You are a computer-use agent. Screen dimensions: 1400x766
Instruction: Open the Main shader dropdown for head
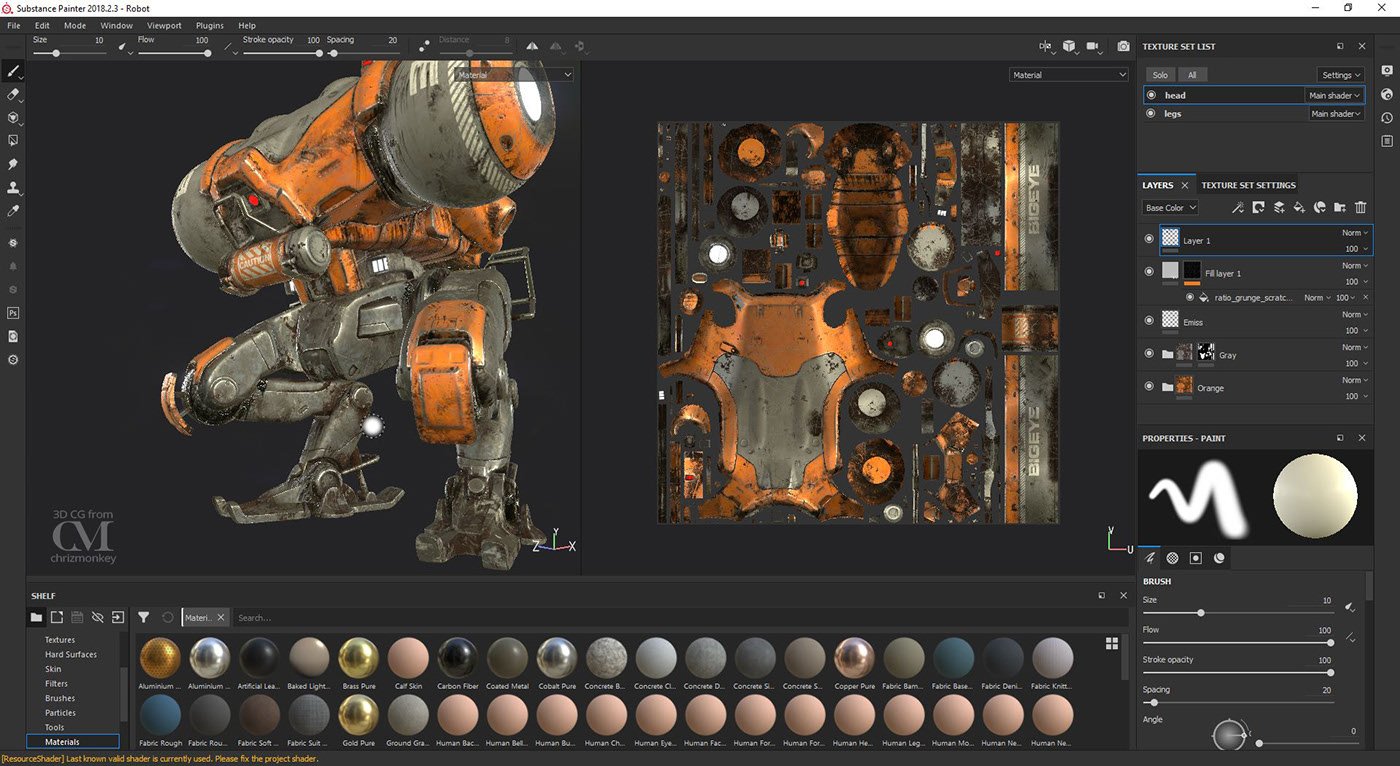tap(1335, 95)
